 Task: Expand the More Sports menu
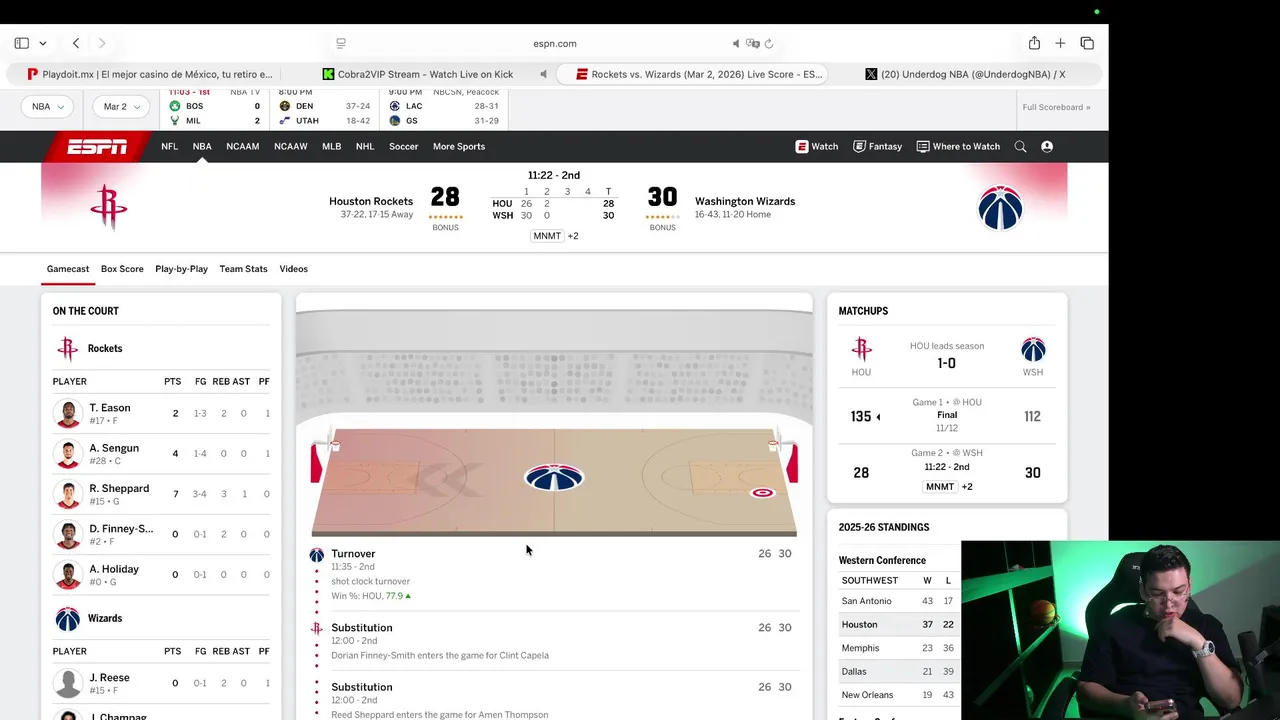(459, 146)
